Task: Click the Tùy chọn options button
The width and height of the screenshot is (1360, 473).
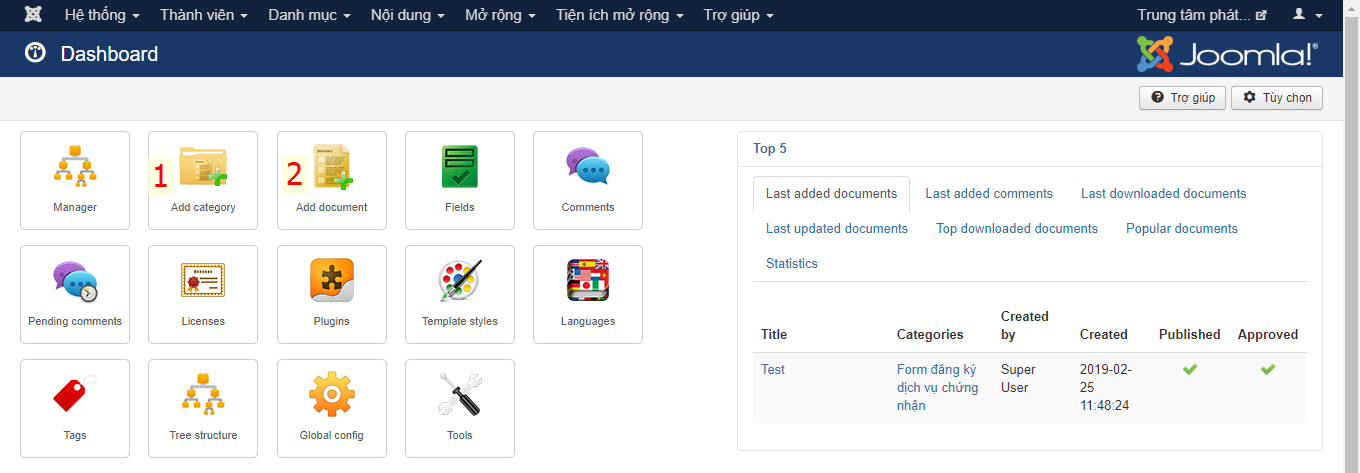Action: point(1277,98)
